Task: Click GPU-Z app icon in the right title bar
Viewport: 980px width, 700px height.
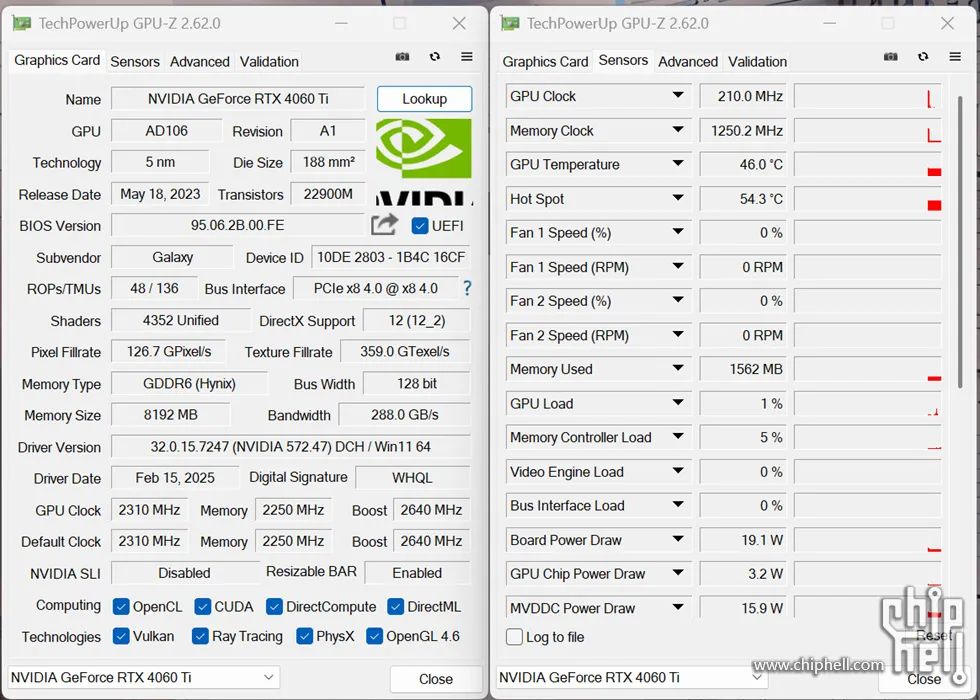Action: pyautogui.click(x=510, y=24)
